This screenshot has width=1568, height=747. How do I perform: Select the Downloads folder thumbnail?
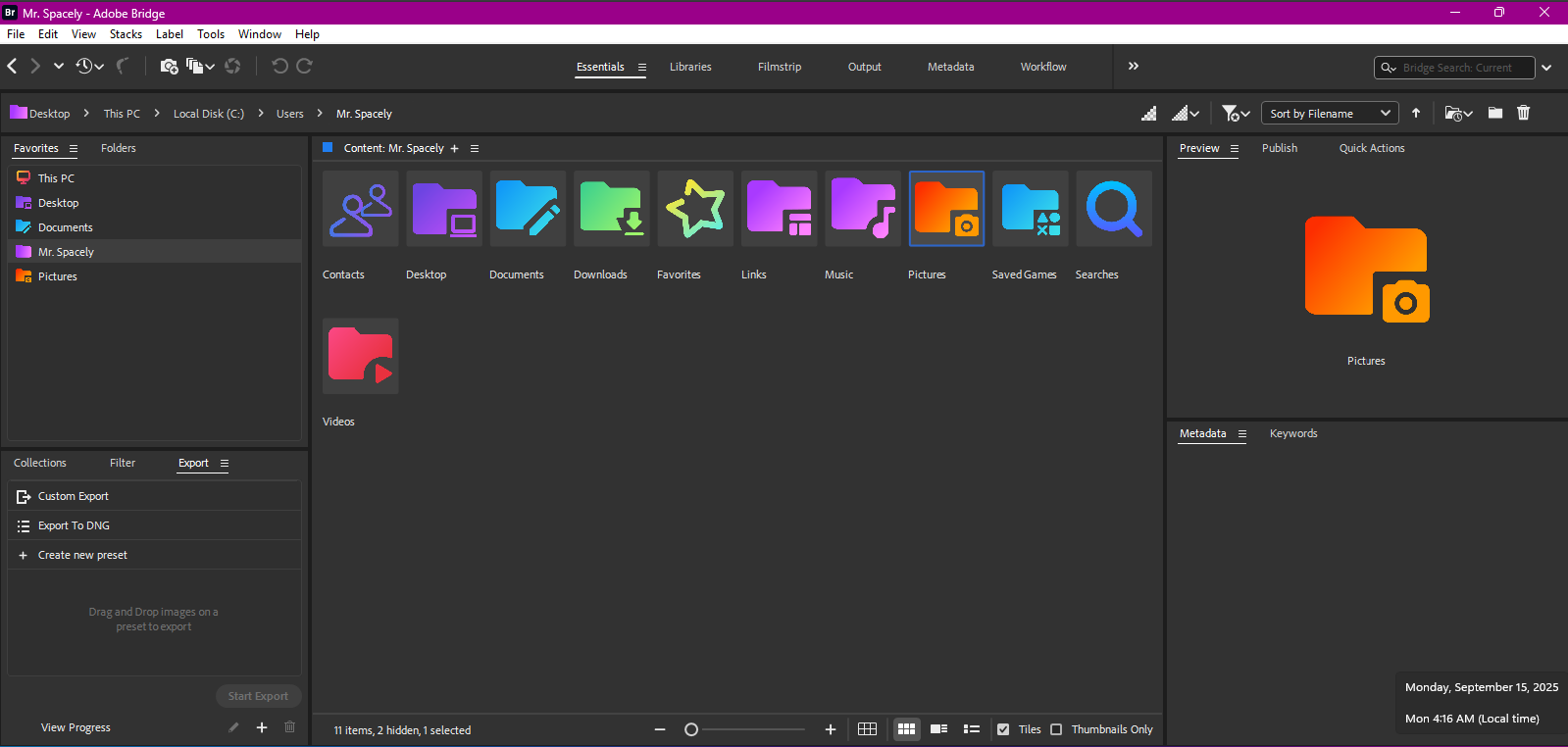click(x=612, y=209)
